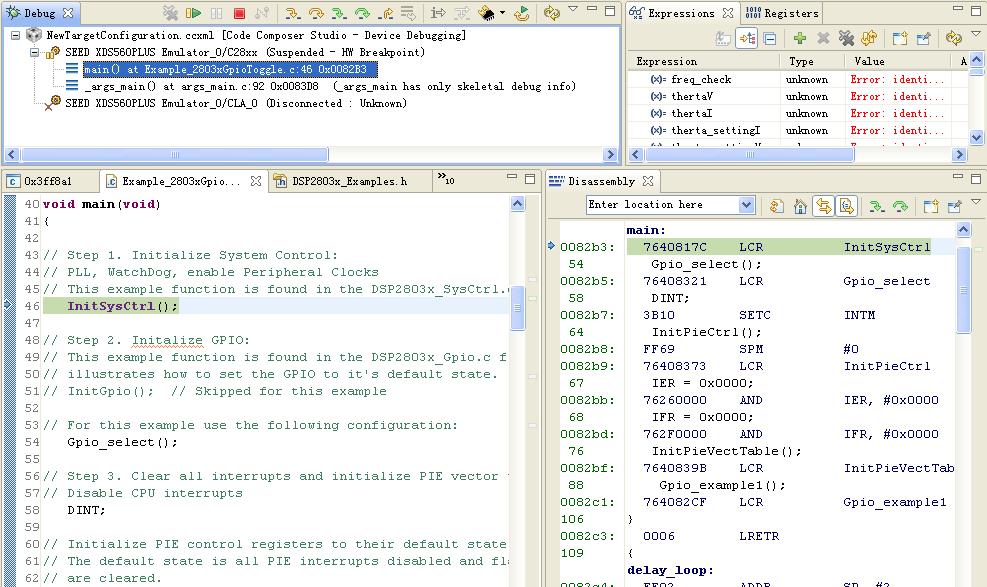Image resolution: width=987 pixels, height=587 pixels.
Task: Toggle Show Logical Structure in Expressions toolbar
Action: (x=747, y=38)
